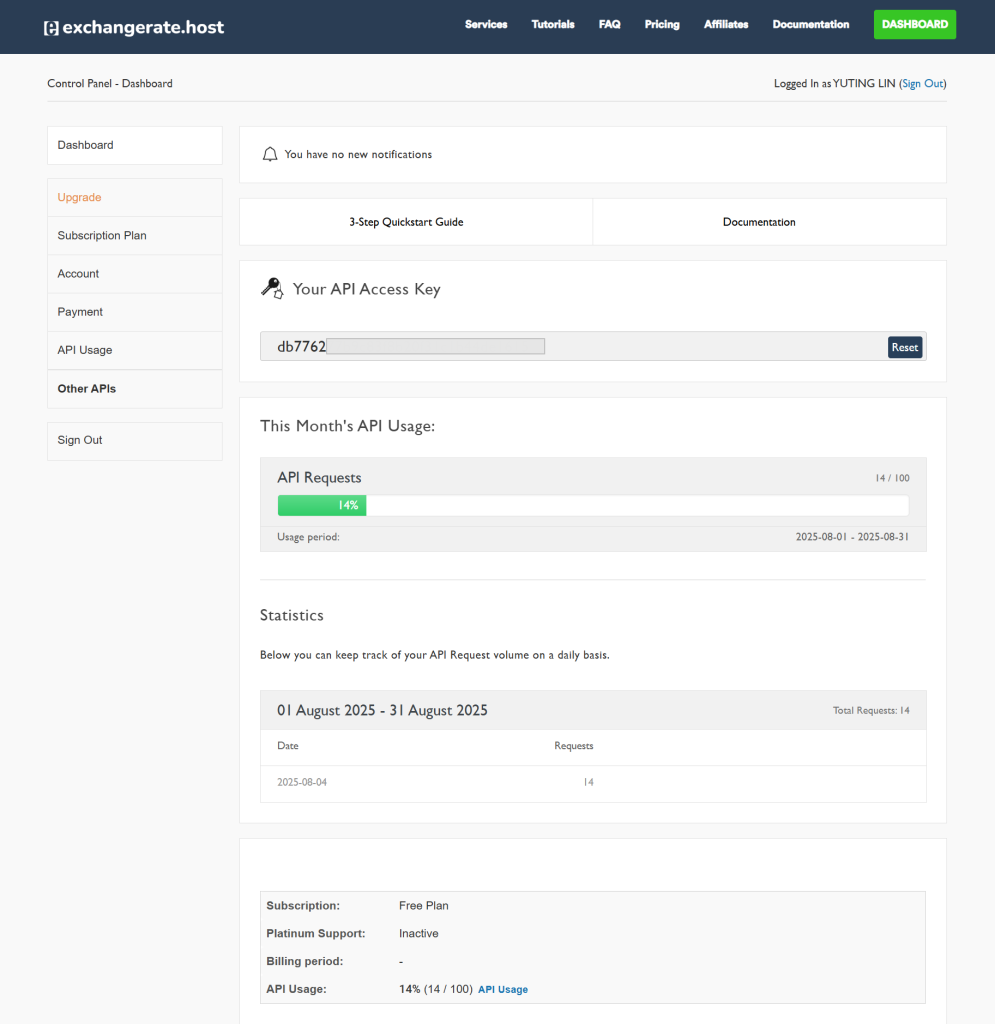
Task: Open Other APIs in the sidebar
Action: tap(134, 389)
